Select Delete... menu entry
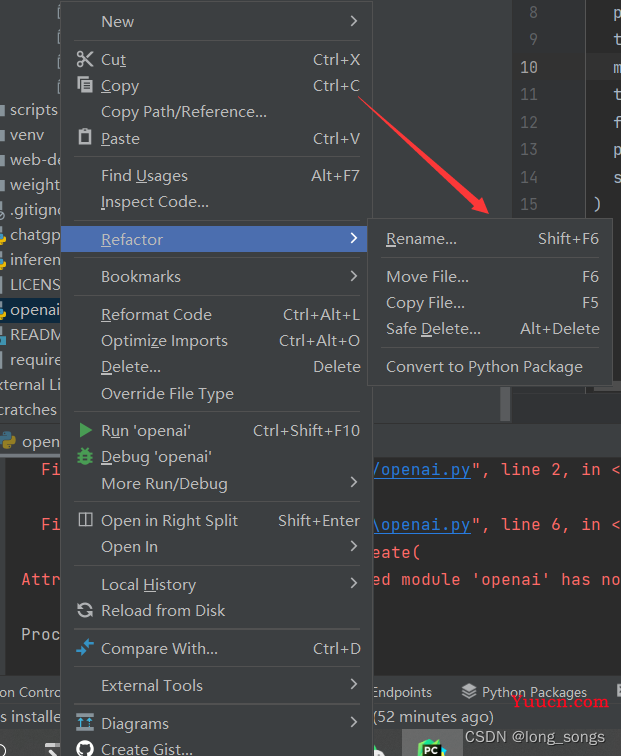 pyautogui.click(x=217, y=367)
